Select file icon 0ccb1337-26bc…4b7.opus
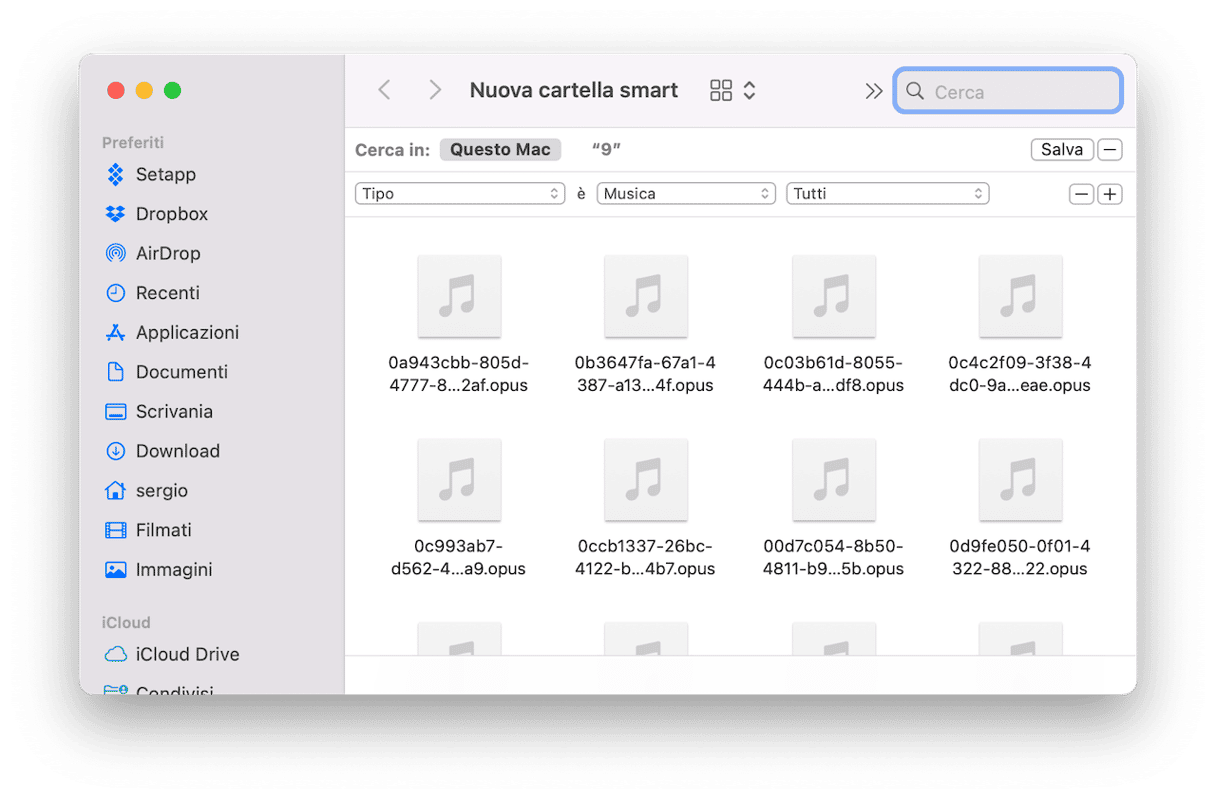Viewport: 1216px width, 799px height. (646, 480)
